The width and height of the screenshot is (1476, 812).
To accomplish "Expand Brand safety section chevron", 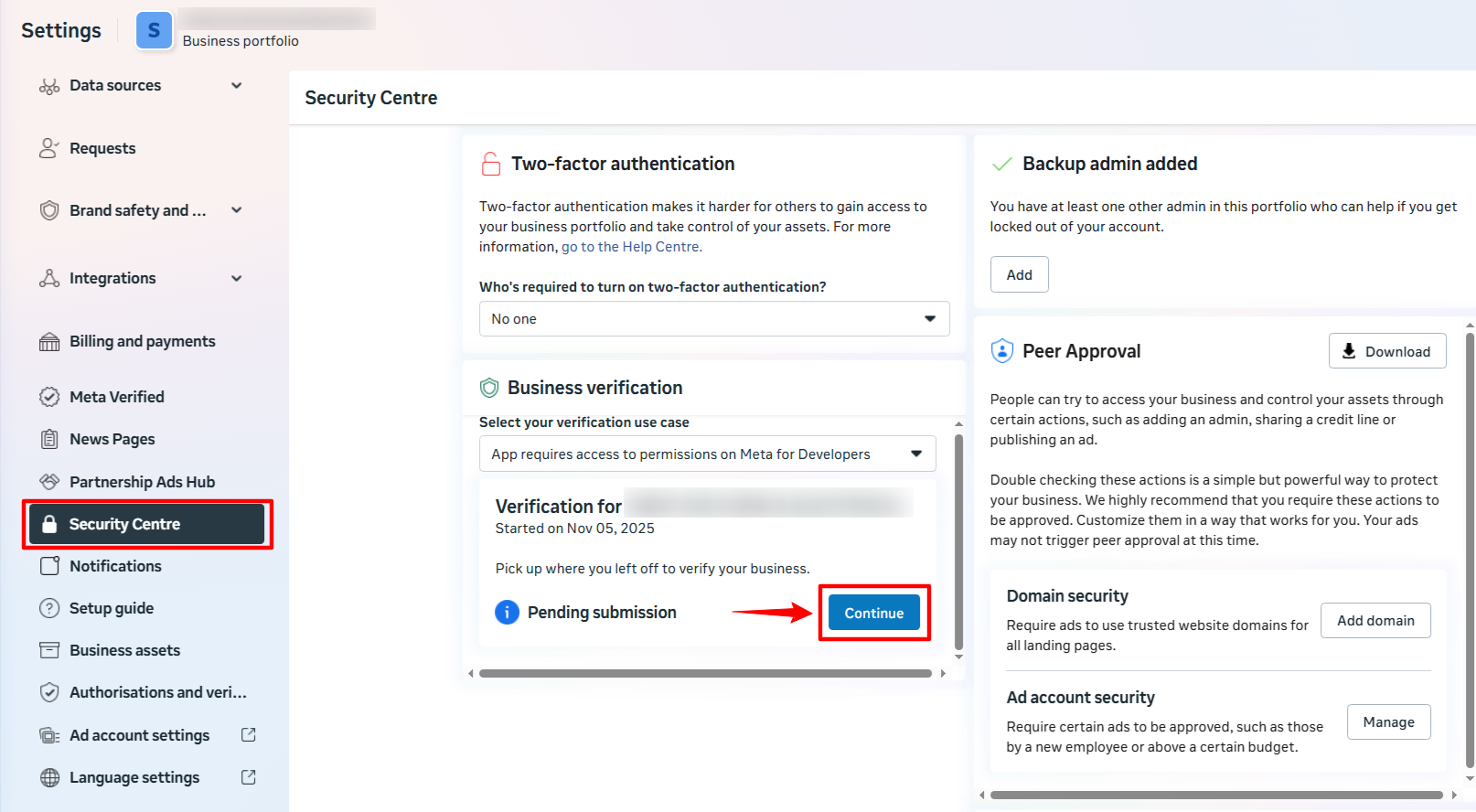I will 237,210.
